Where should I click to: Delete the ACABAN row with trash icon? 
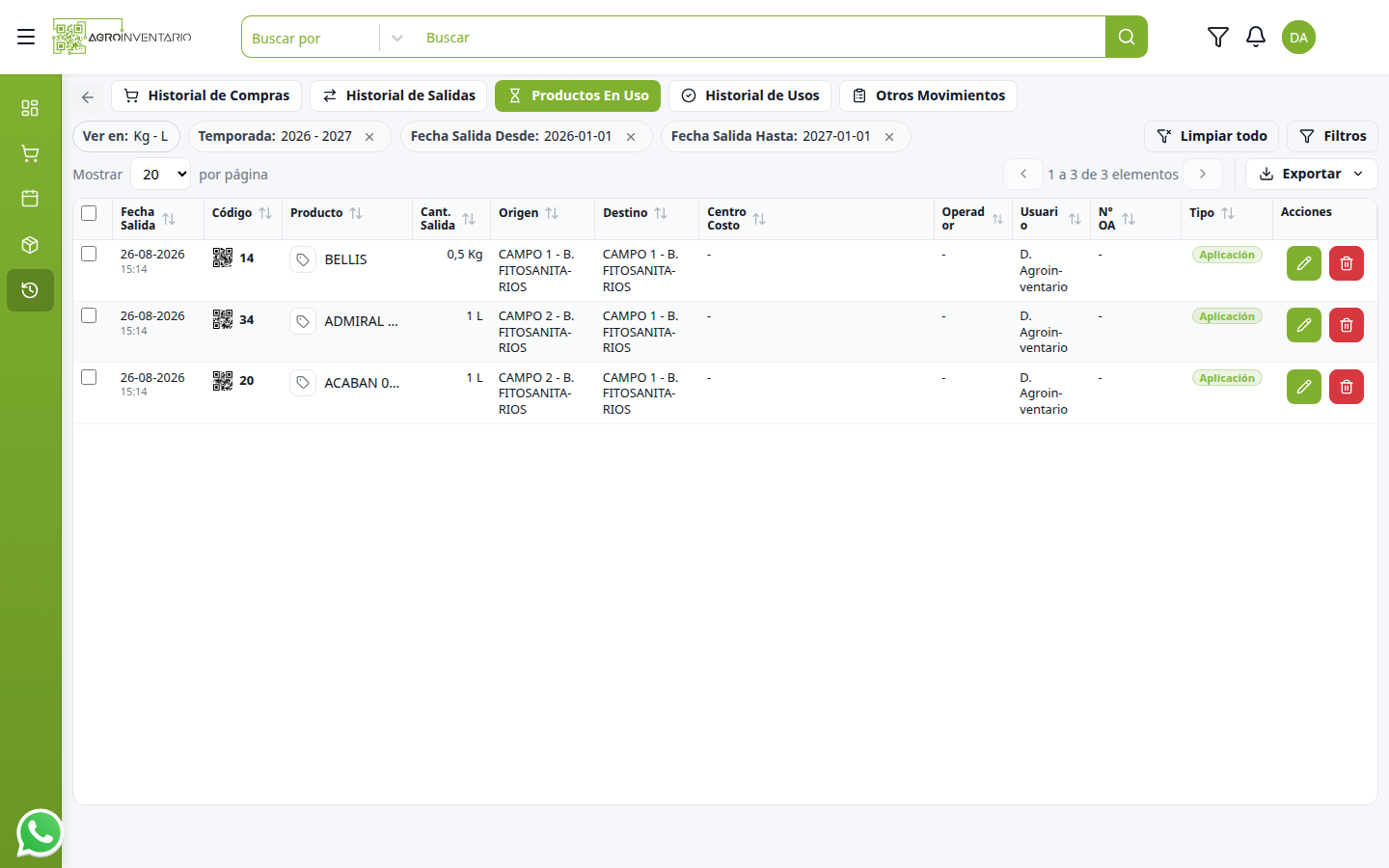click(1346, 387)
